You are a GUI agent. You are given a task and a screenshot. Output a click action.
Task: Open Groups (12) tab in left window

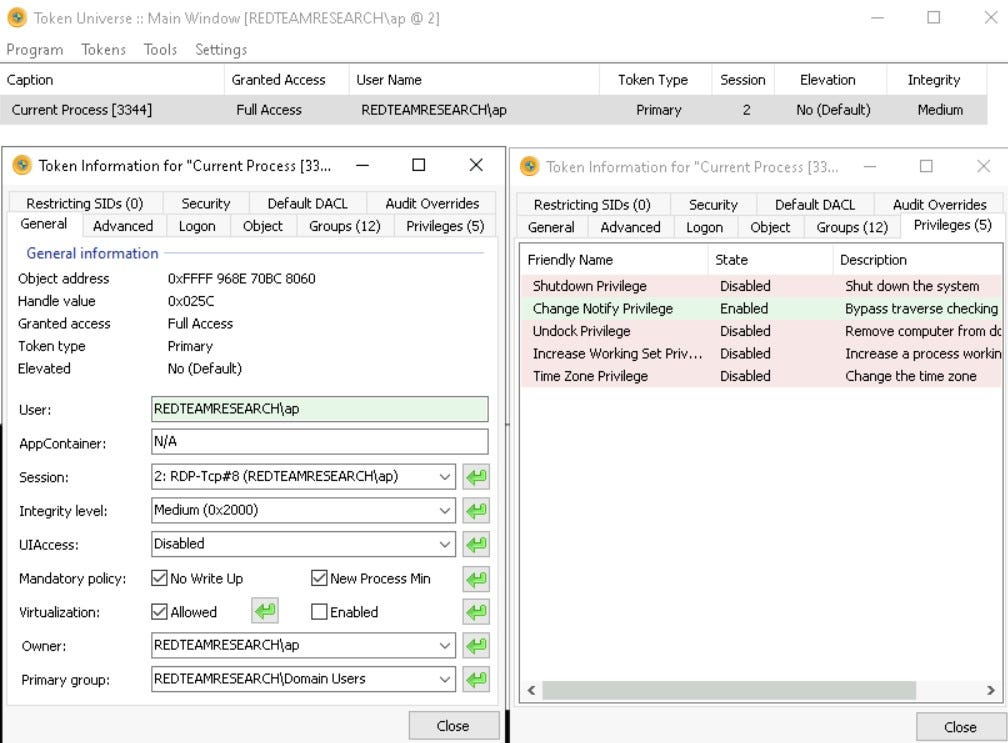pos(345,226)
